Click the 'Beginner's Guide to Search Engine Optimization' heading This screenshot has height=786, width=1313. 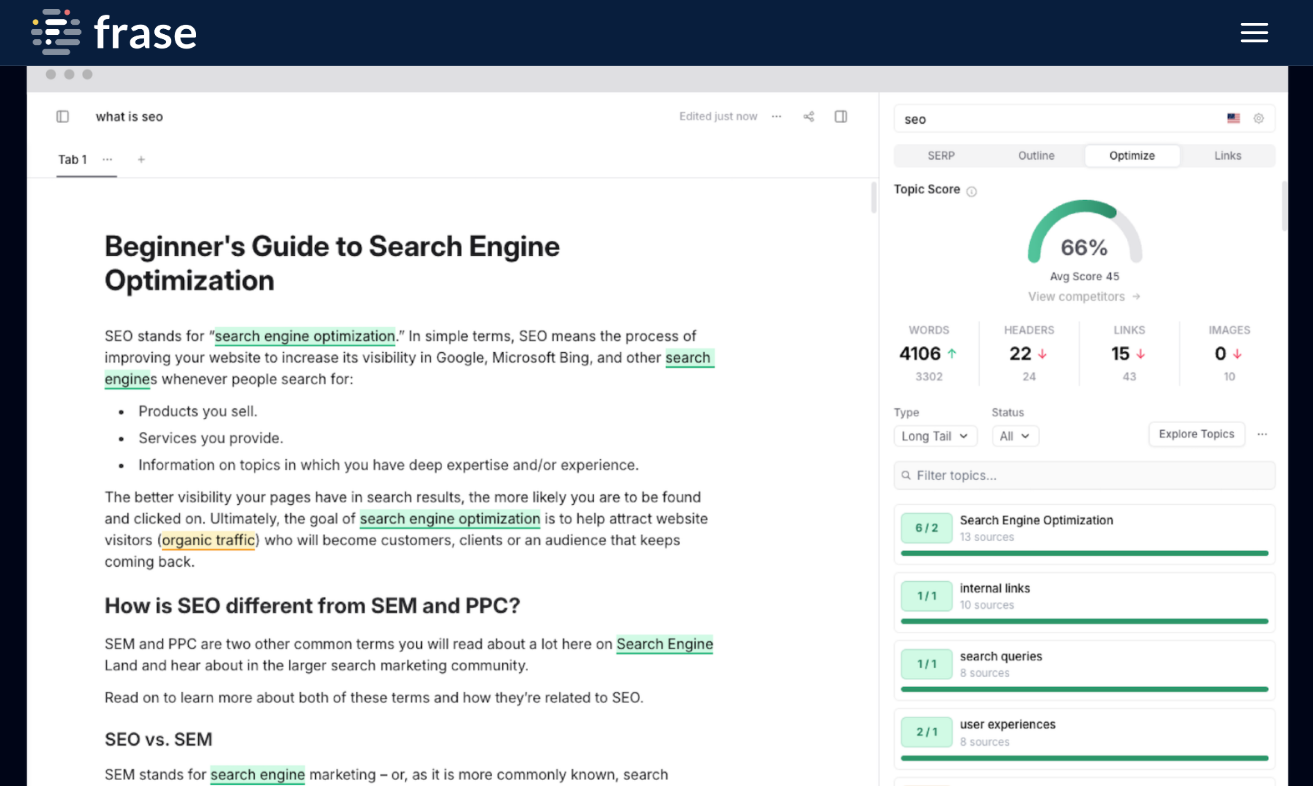pos(332,263)
